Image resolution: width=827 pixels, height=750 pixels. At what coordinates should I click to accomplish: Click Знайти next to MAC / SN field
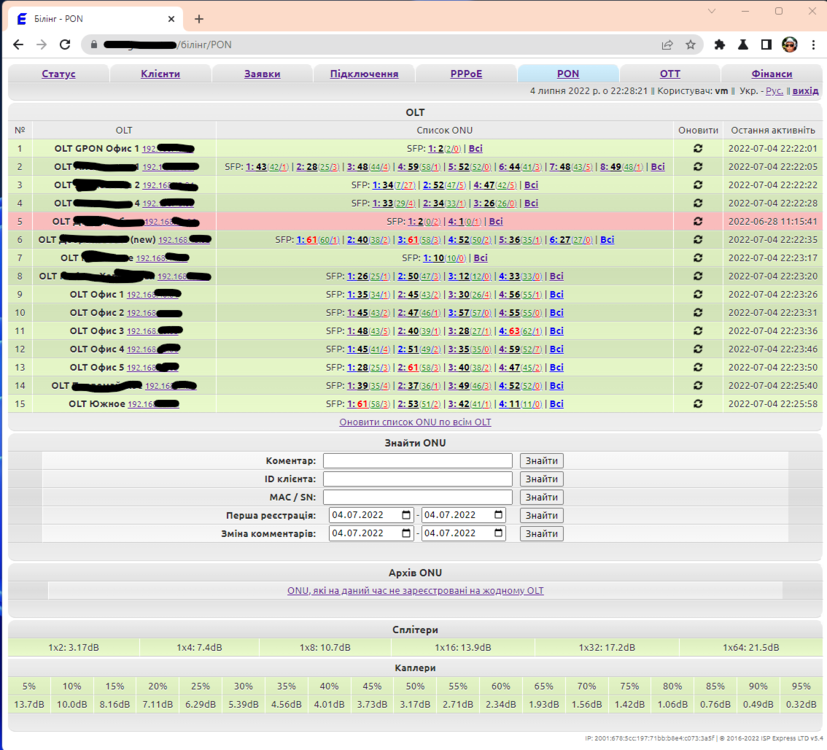click(x=541, y=497)
